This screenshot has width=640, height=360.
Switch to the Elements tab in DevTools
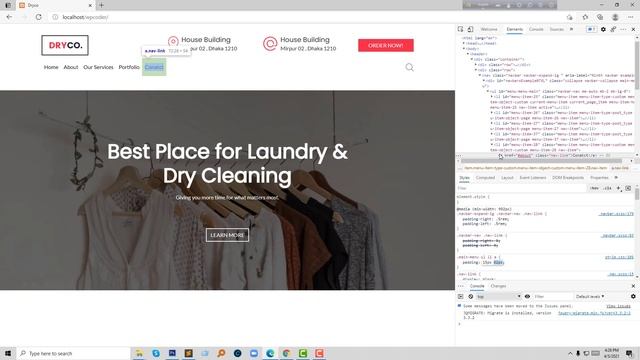pos(514,29)
